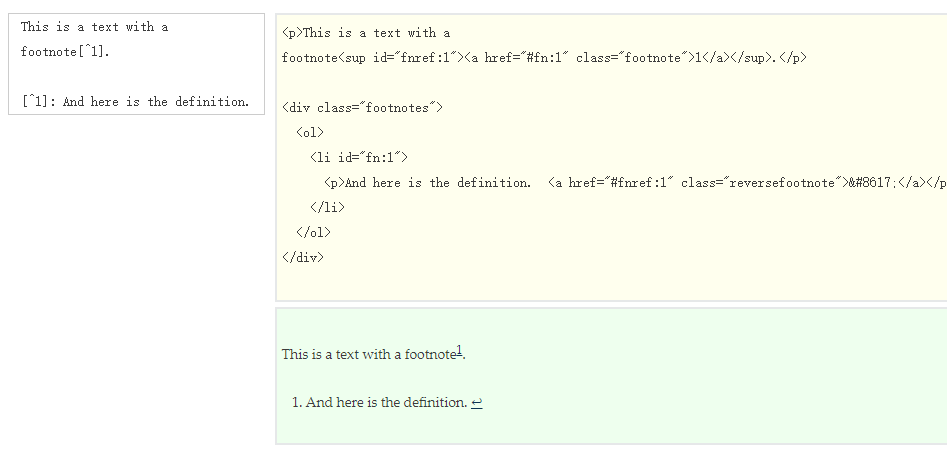
Task: Click the closing </ol> tag in code
Action: (313, 233)
